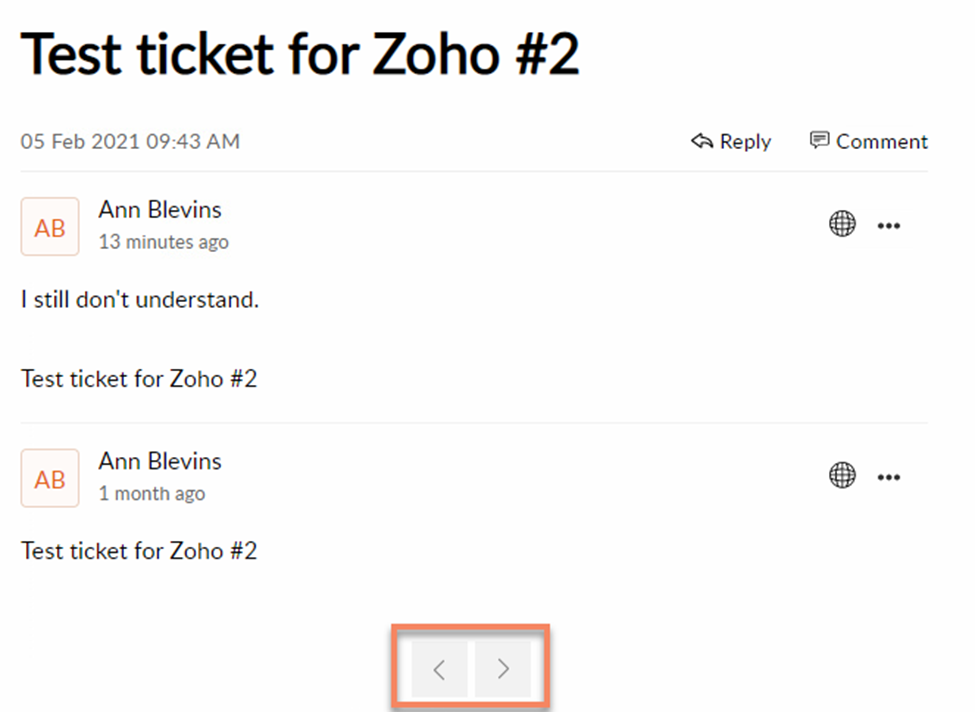Click the ticket title heading
The width and height of the screenshot is (975, 712).
coord(300,55)
